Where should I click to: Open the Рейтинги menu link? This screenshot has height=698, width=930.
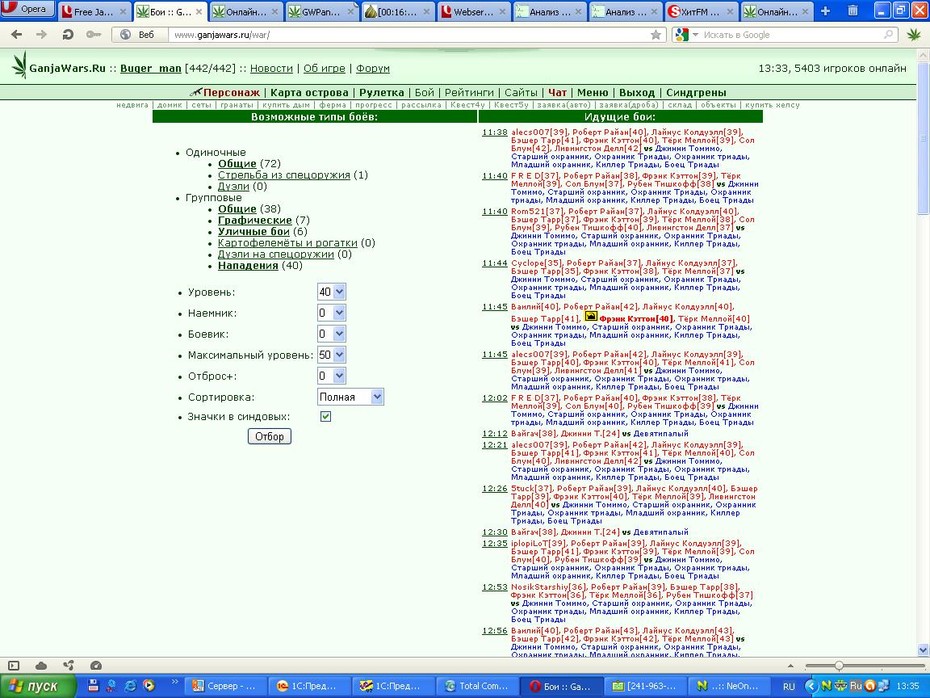point(469,93)
